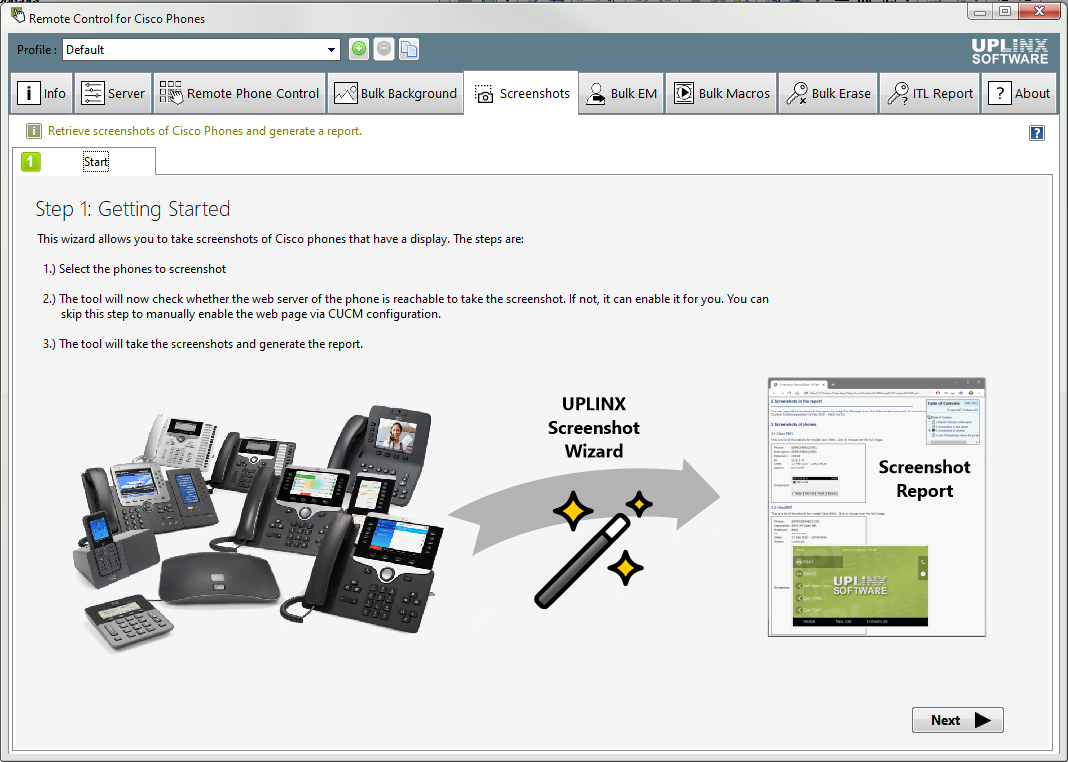The image size is (1068, 762).
Task: Click the blue help question mark icon
Action: [x=1037, y=133]
